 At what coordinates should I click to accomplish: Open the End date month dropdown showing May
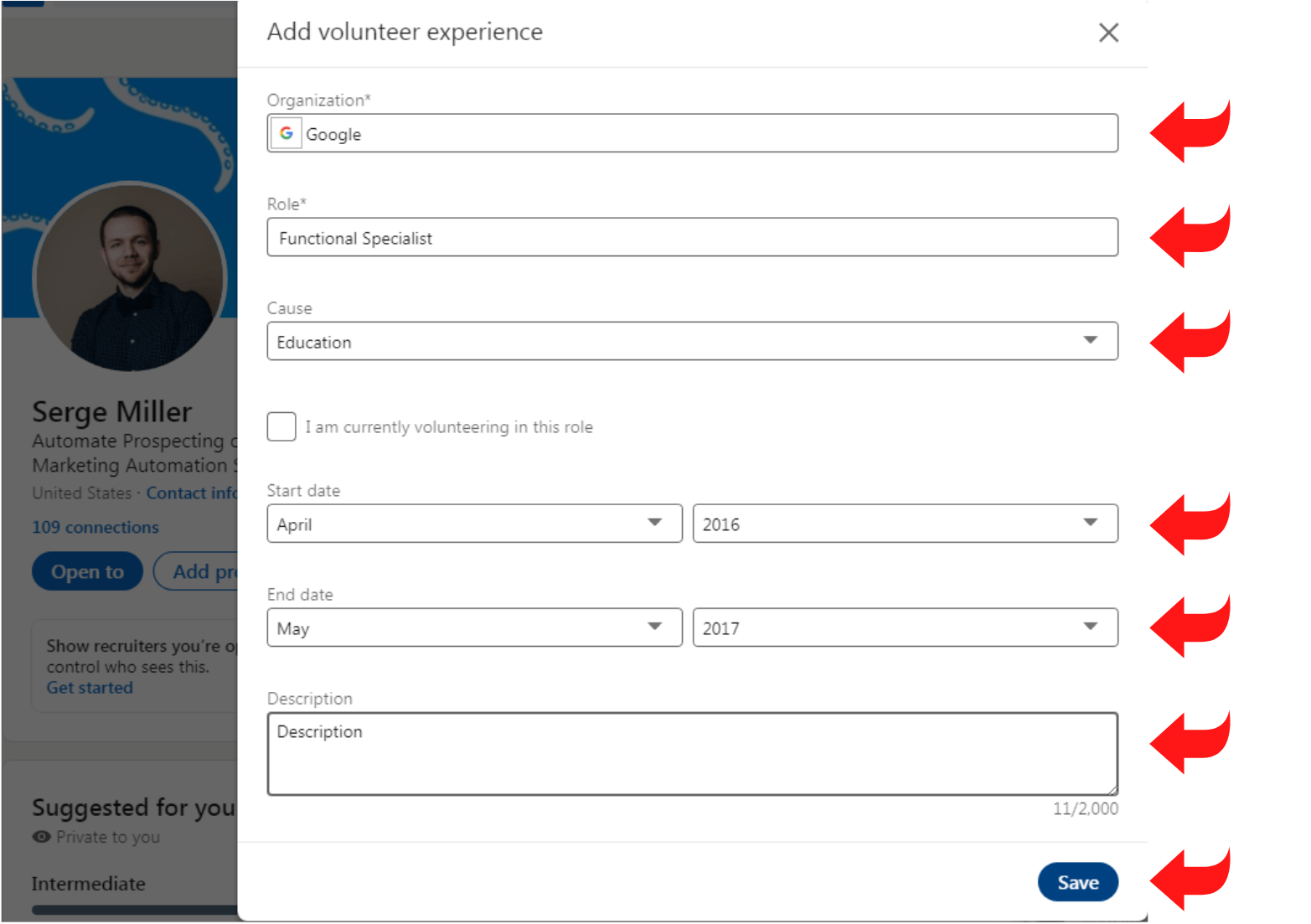click(x=474, y=627)
